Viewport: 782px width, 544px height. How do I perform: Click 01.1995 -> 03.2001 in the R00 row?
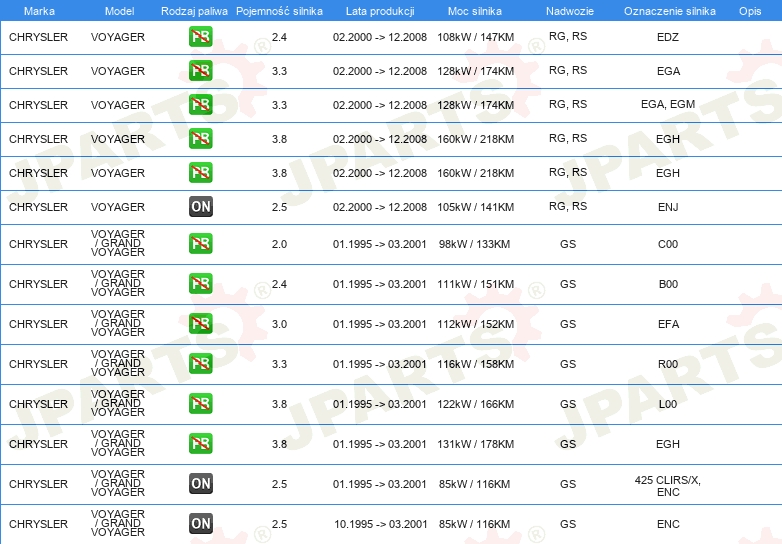point(380,364)
